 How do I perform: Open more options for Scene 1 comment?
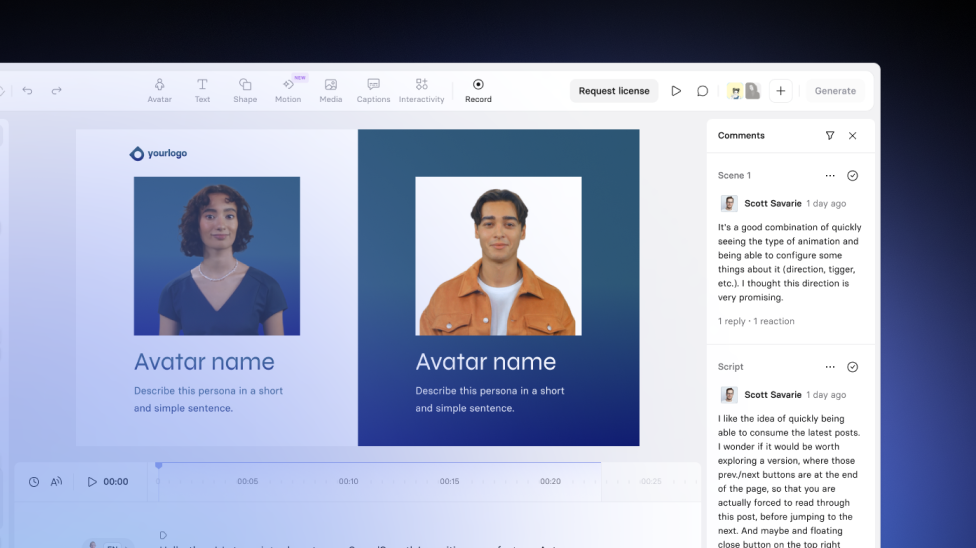[x=830, y=176]
